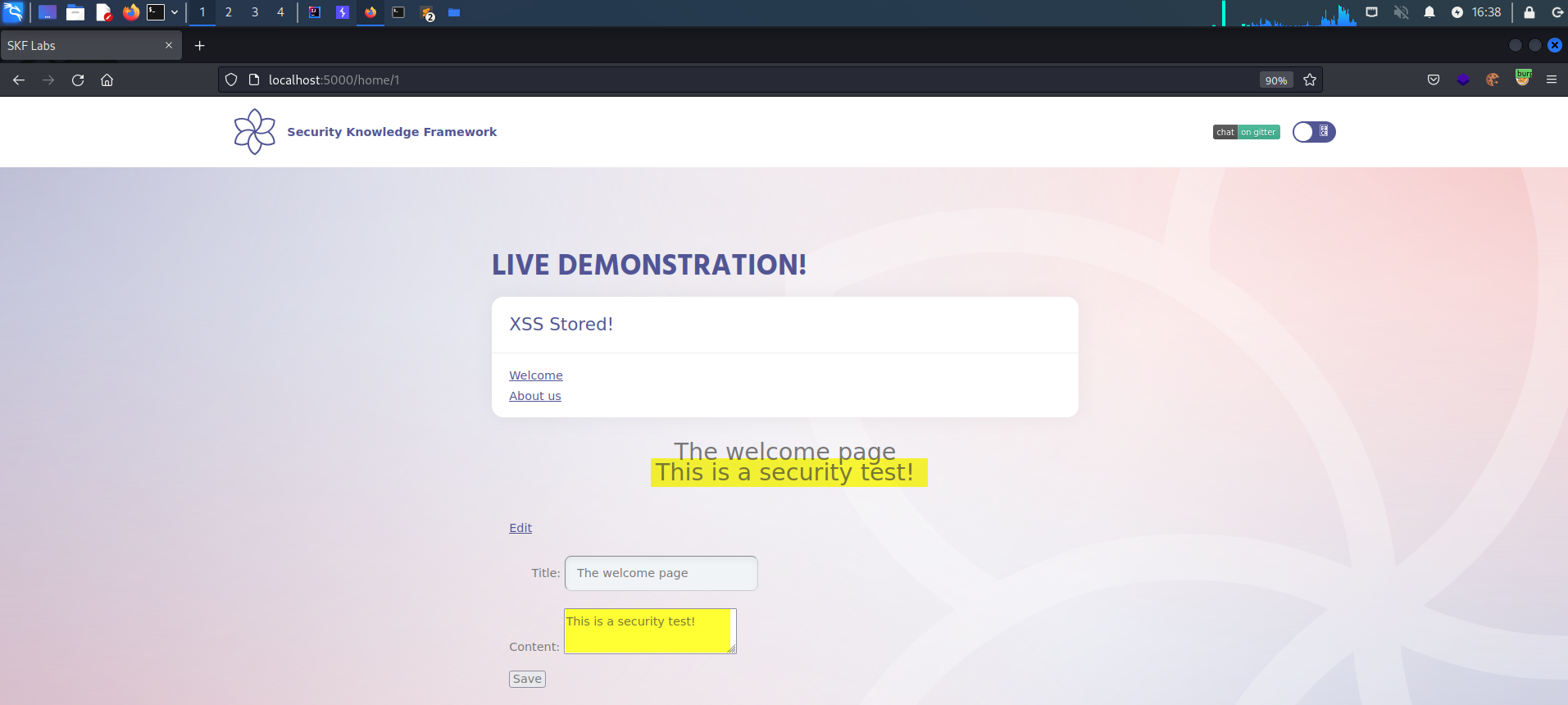Focus the blue folder window in the taskbar

(454, 12)
